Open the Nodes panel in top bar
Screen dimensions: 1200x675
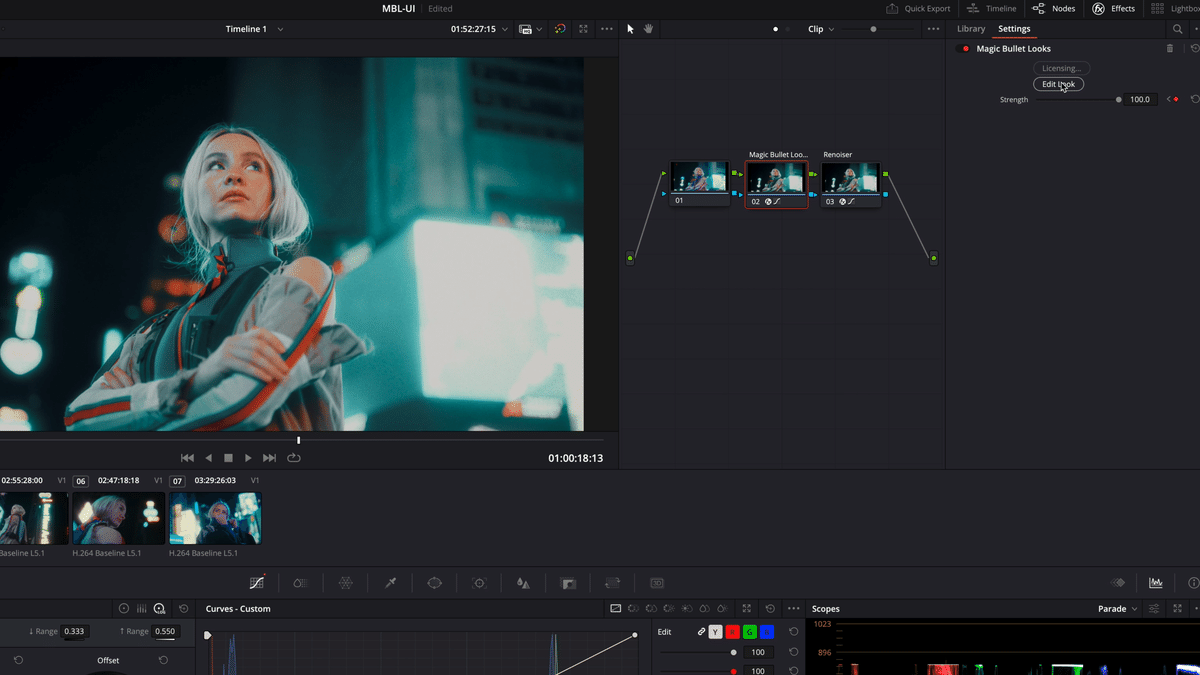1054,8
